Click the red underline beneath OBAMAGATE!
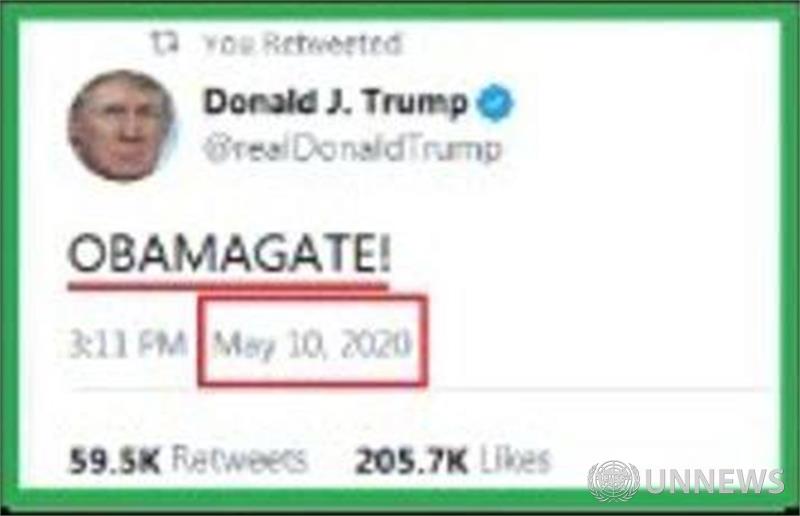 pyautogui.click(x=228, y=285)
